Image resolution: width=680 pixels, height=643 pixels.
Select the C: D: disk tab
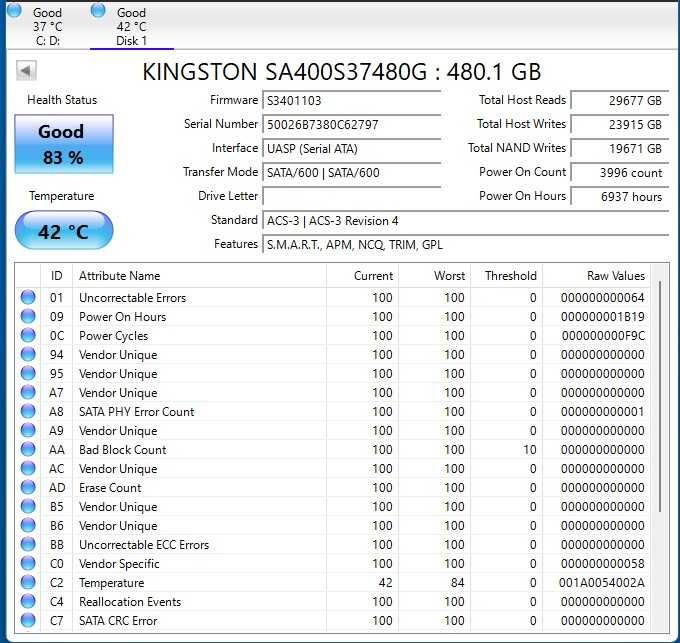(x=48, y=26)
